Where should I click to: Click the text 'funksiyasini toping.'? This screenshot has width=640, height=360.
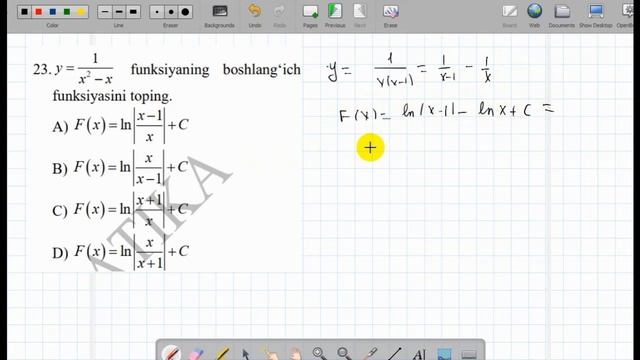pos(112,97)
